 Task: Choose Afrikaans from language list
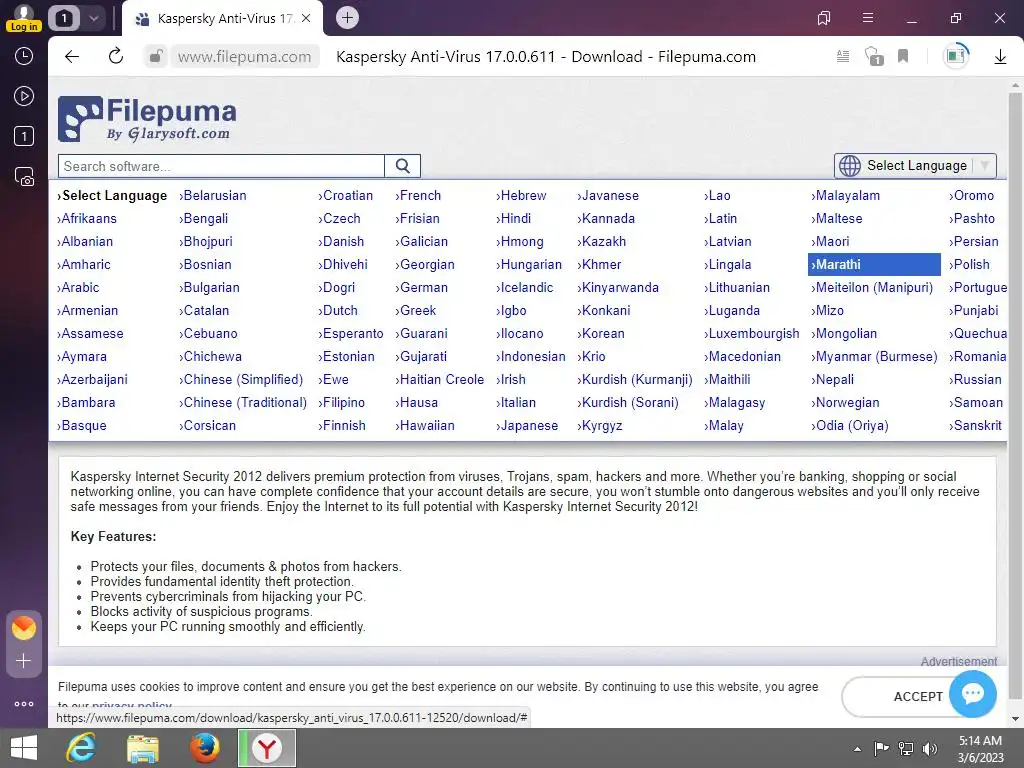click(86, 218)
